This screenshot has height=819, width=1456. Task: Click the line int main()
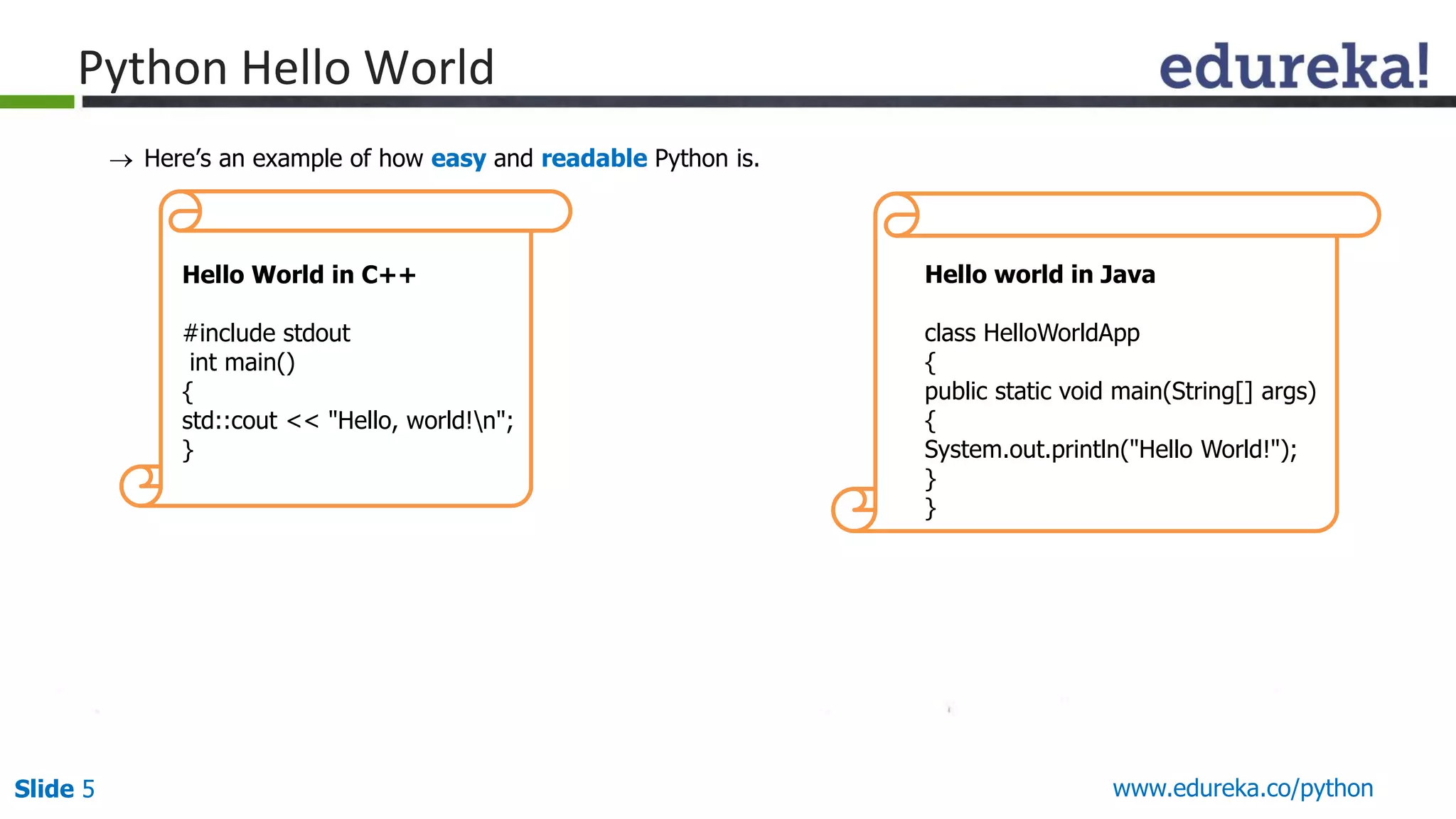tap(242, 363)
